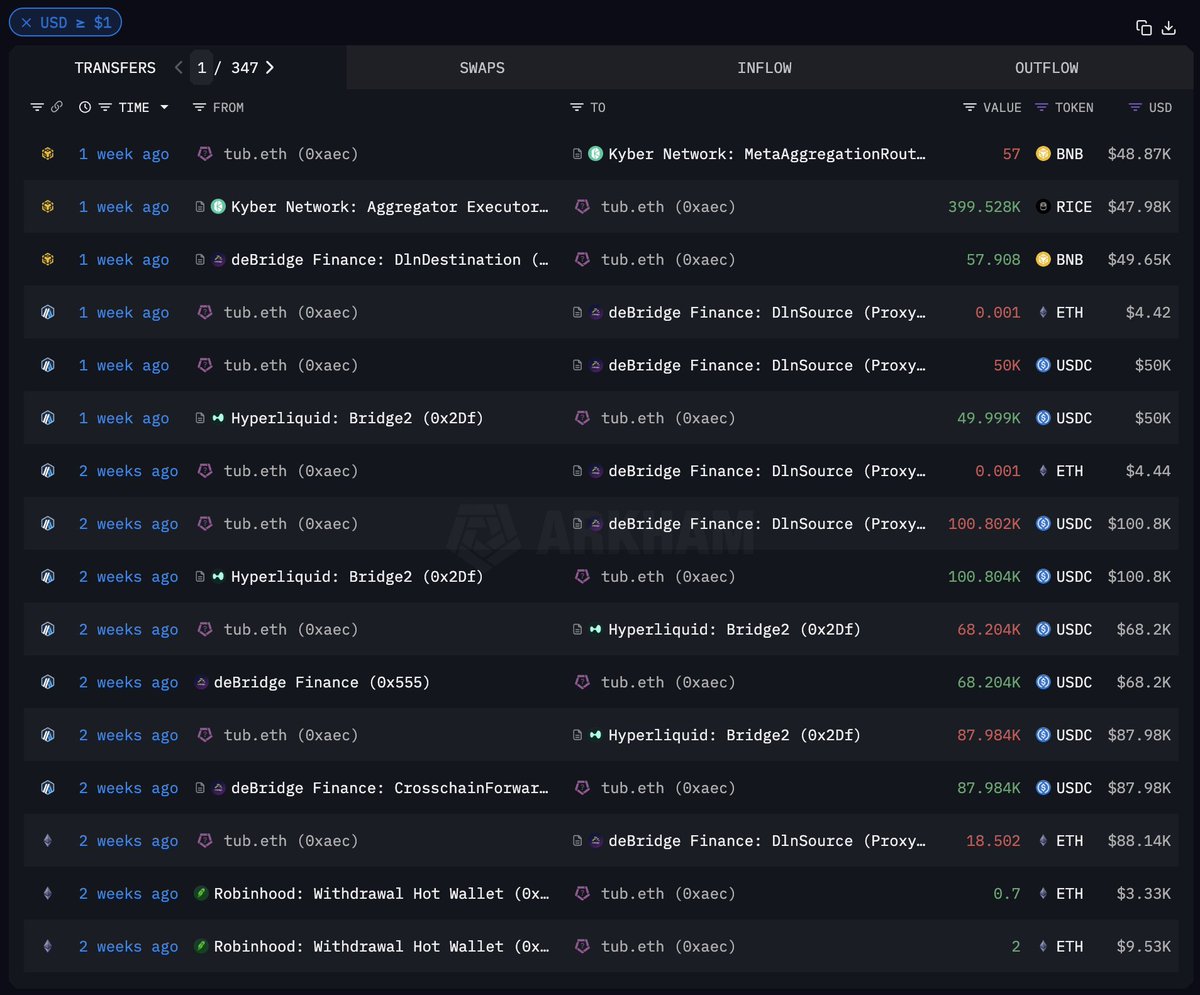
Task: Open Robinhood: Withdrawal Hot Wallet in the 2 ETH row
Action: pyautogui.click(x=382, y=947)
